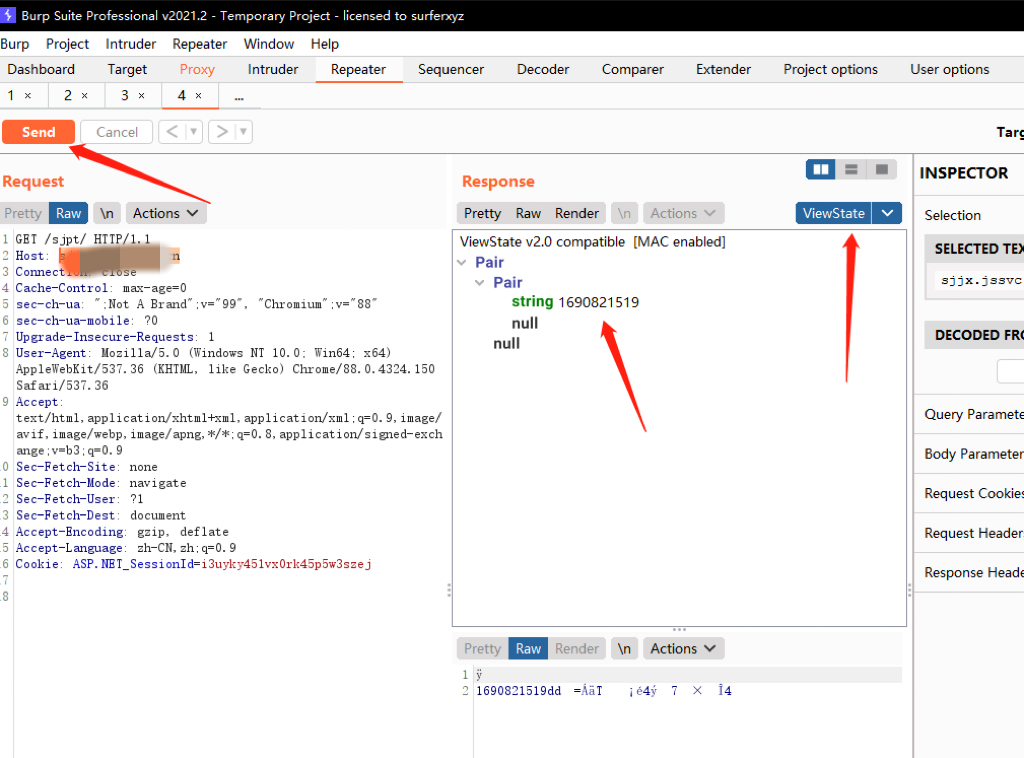Select Render in upper Response toolbar
Image resolution: width=1024 pixels, height=758 pixels.
577,213
